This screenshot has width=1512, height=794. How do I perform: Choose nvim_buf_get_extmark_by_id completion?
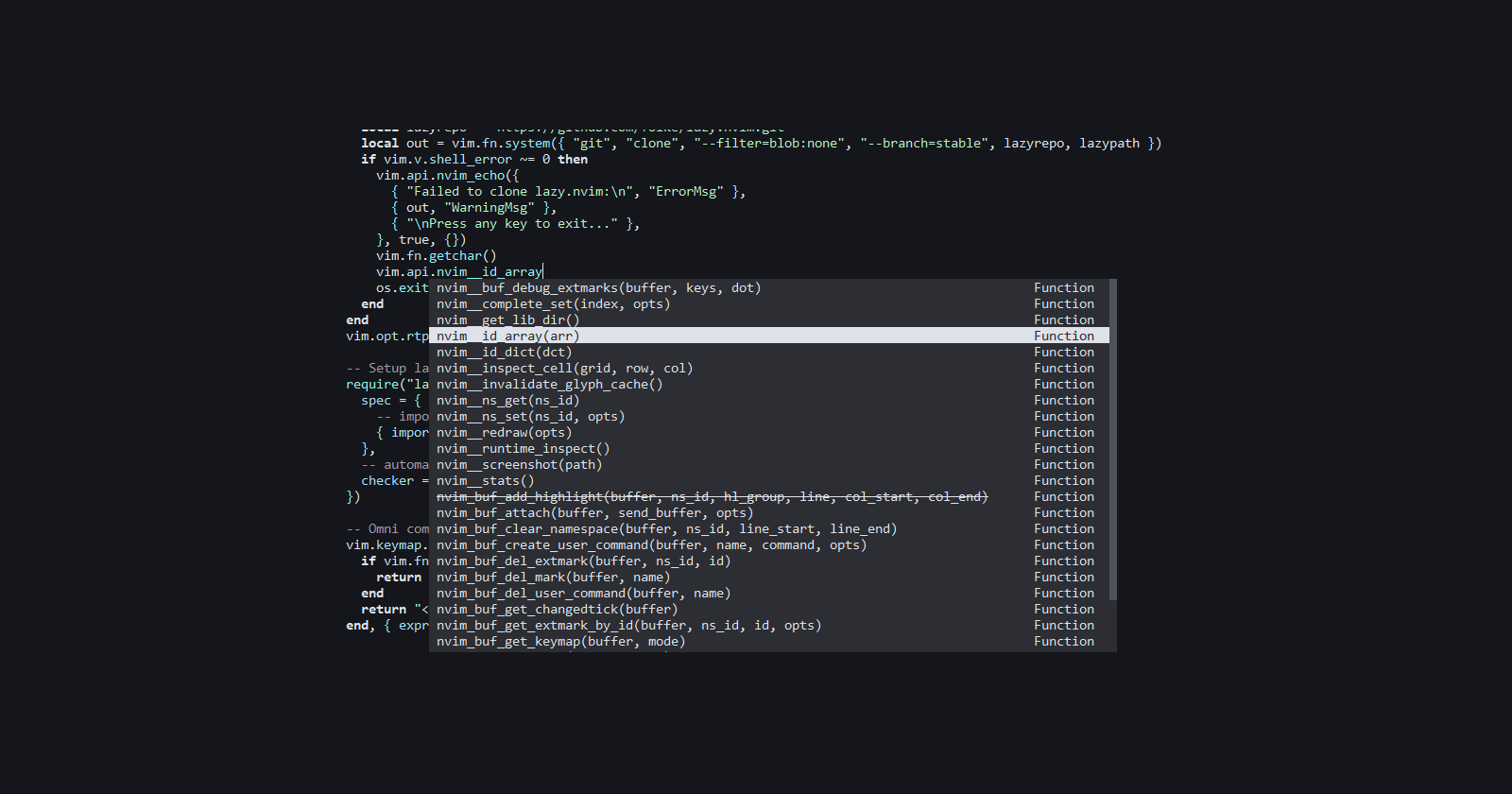coord(769,625)
